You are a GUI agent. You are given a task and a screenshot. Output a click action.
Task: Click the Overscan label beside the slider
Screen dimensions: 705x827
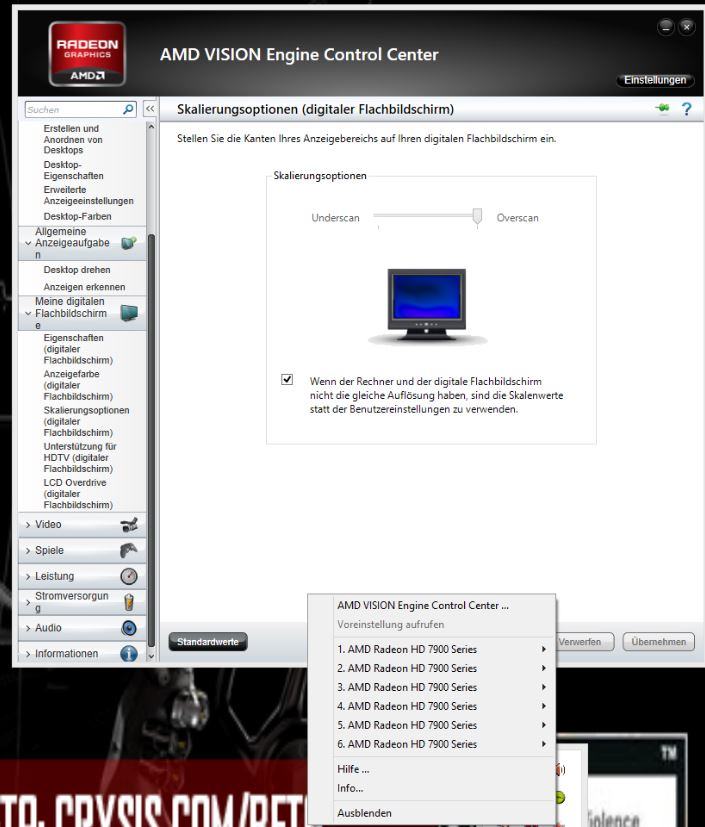[517, 218]
